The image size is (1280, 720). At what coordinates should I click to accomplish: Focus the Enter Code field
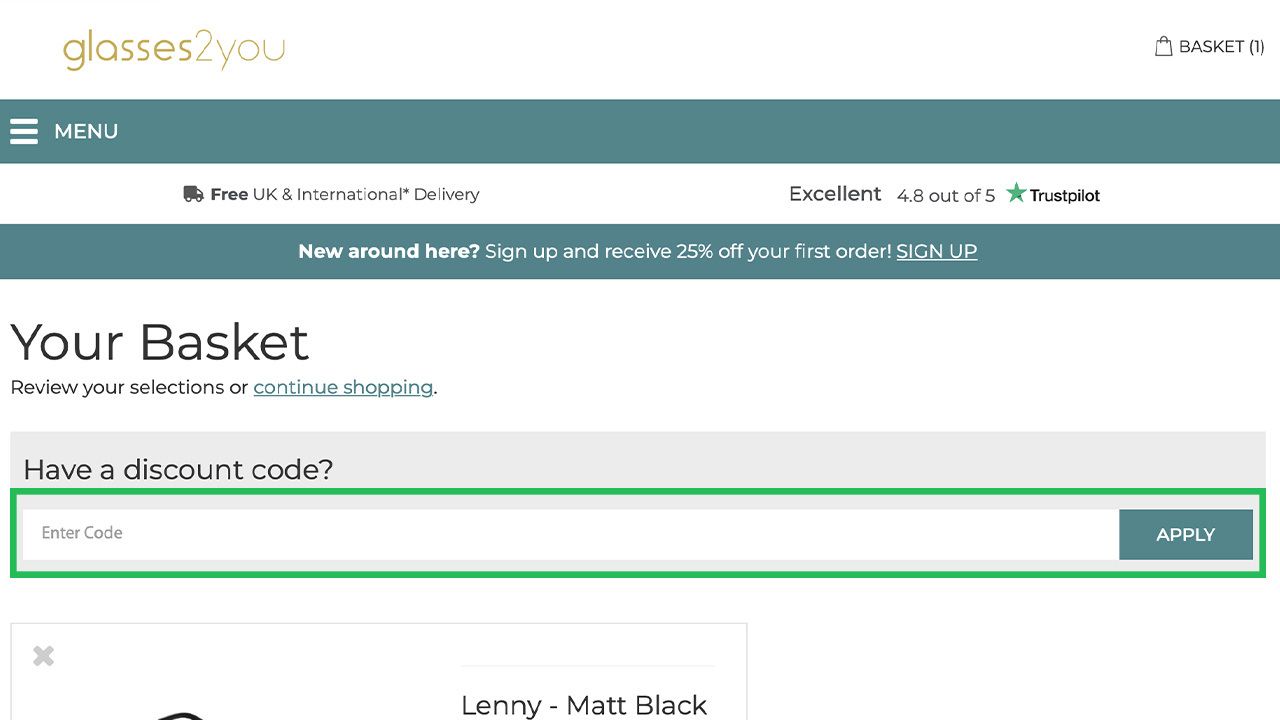570,534
